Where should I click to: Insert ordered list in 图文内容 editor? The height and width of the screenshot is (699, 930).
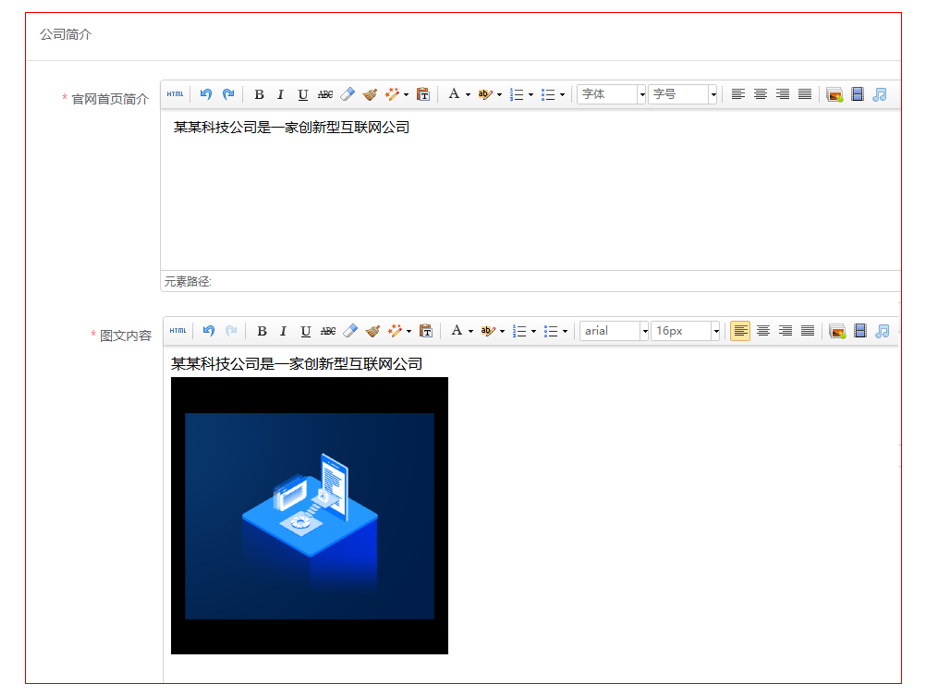pos(519,331)
